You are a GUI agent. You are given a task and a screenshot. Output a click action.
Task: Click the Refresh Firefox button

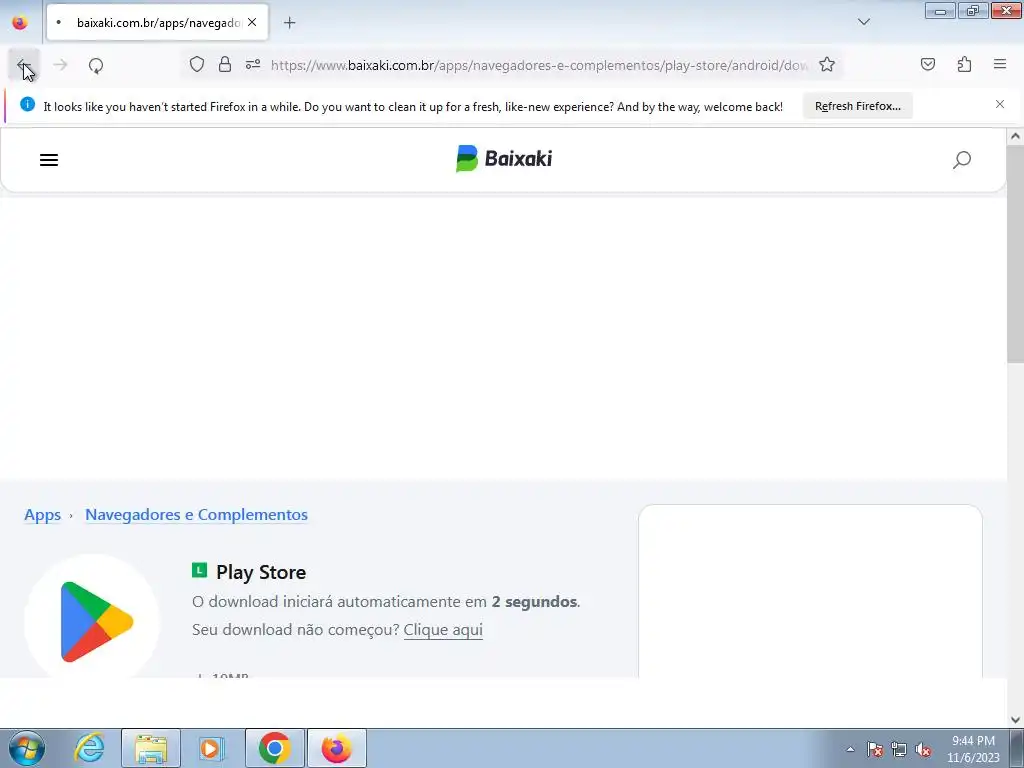[857, 106]
